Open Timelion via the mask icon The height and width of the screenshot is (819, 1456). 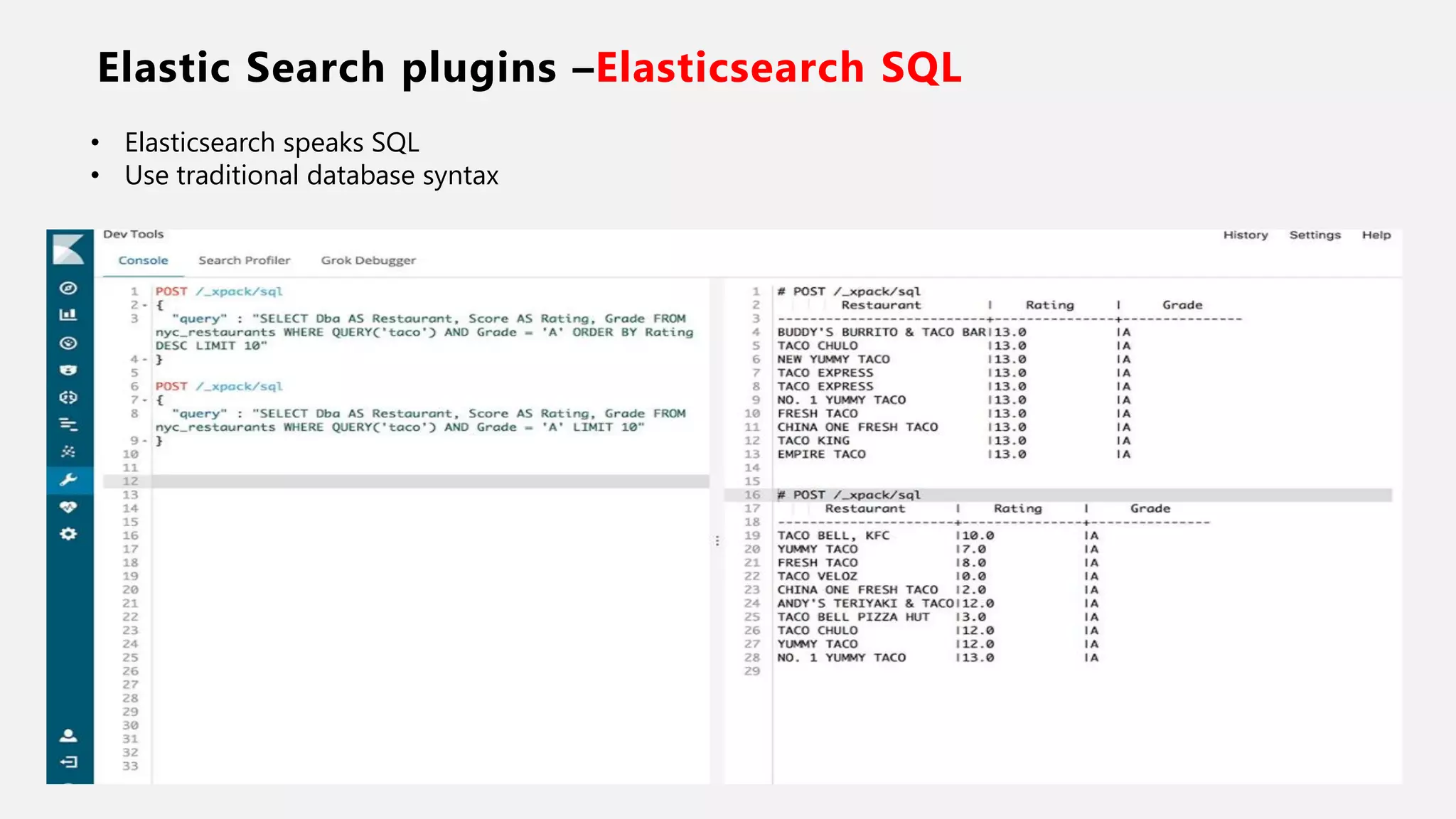(x=68, y=370)
